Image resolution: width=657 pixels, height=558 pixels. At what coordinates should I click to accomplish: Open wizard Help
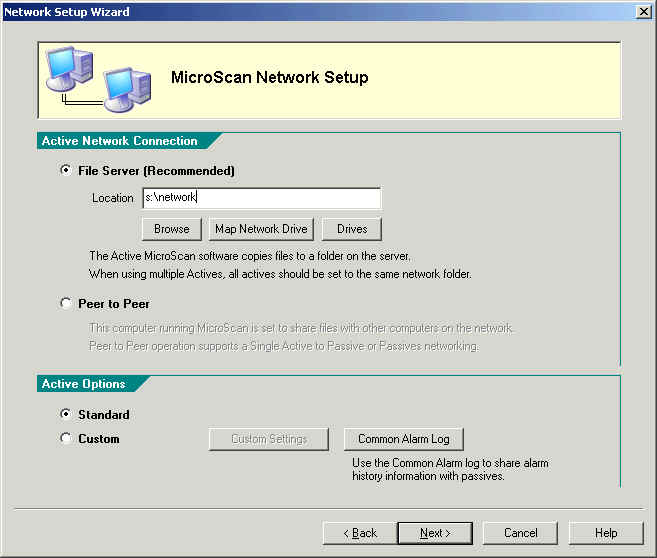[606, 533]
